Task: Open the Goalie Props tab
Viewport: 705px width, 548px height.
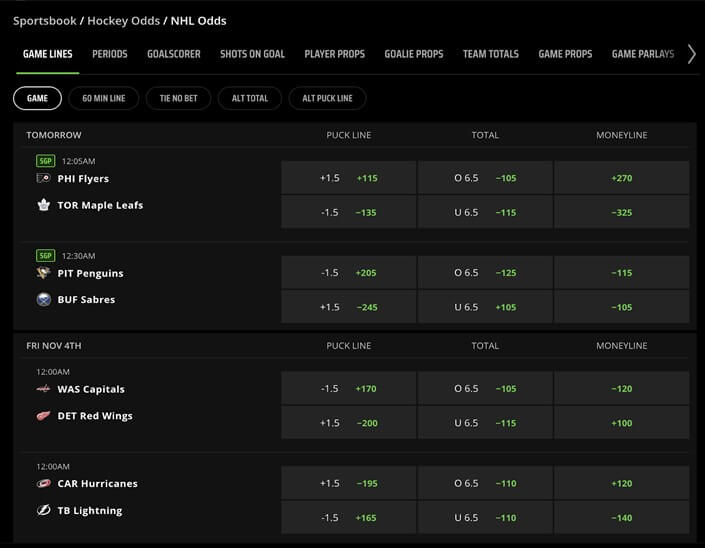Action: 414,54
